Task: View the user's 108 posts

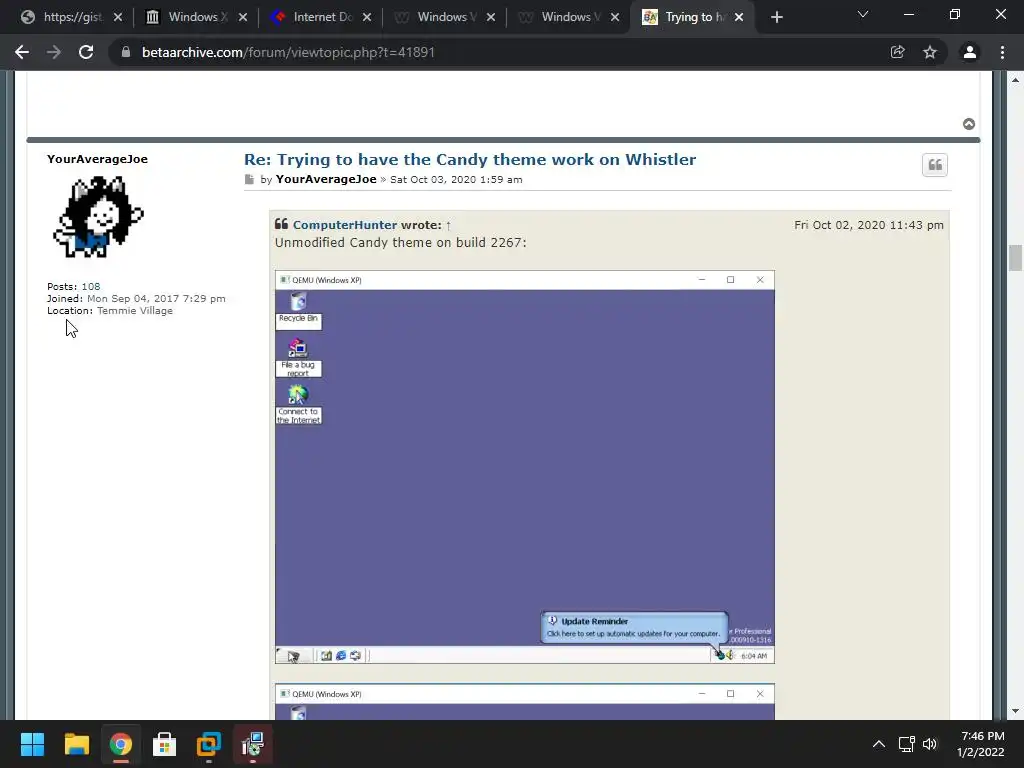Action: (91, 287)
